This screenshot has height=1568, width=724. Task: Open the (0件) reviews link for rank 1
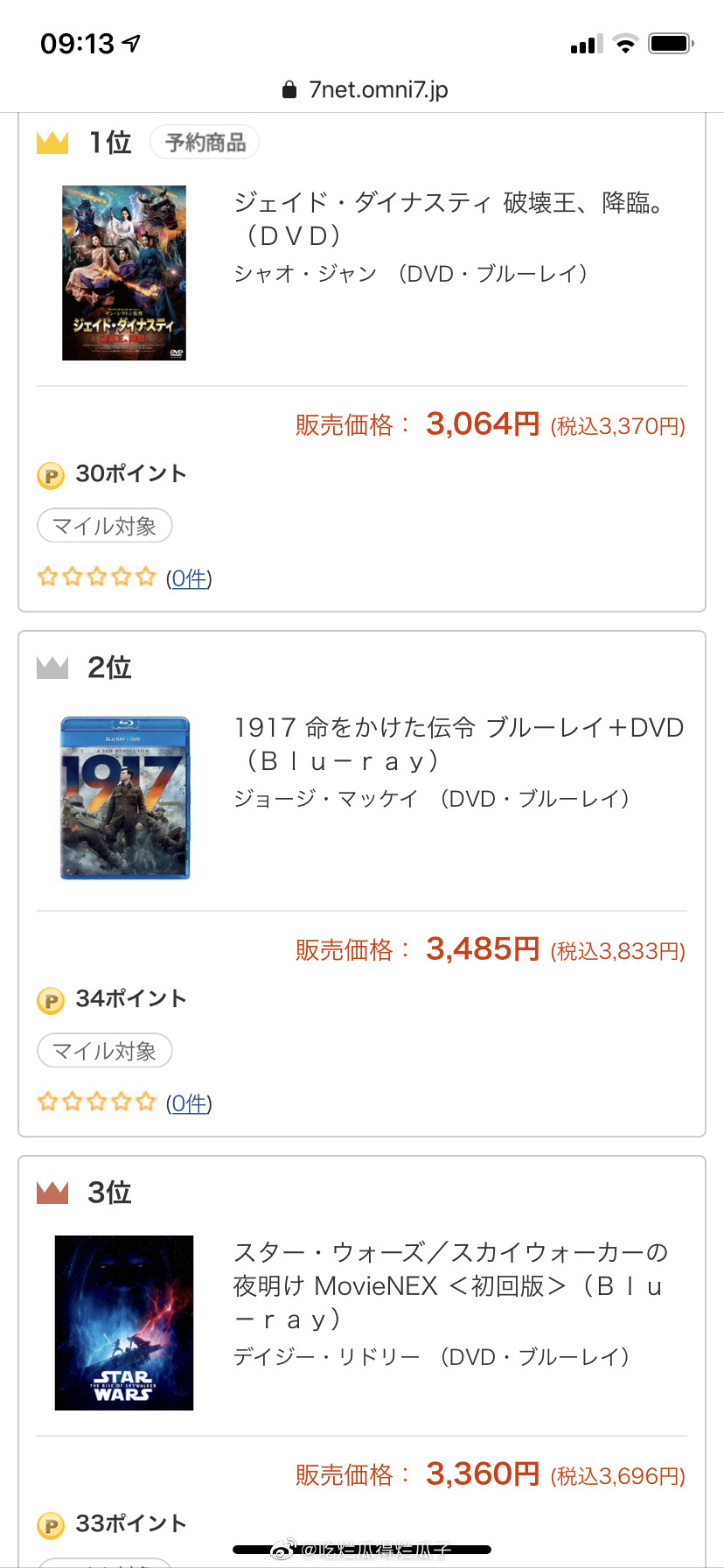click(189, 578)
